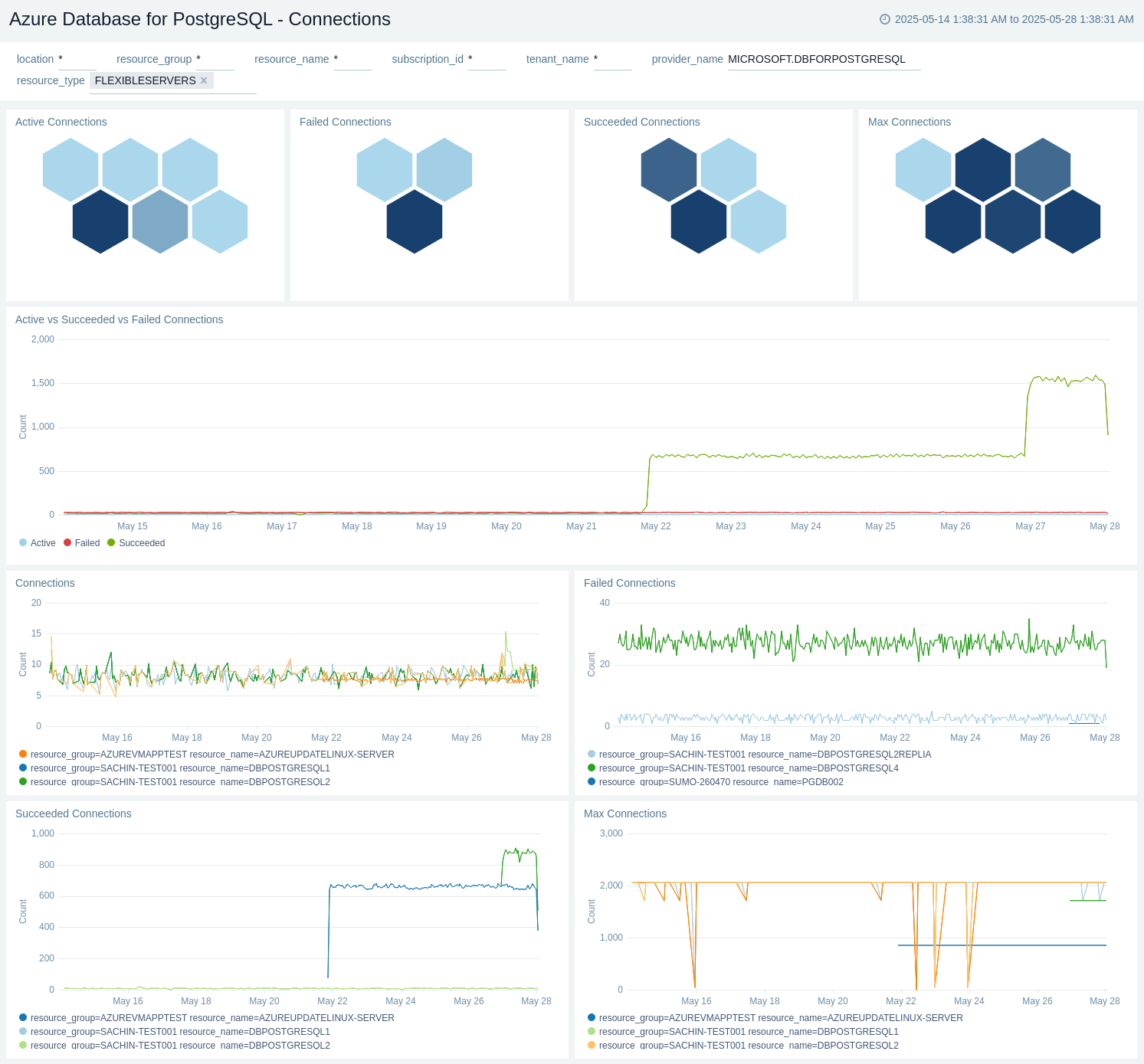This screenshot has width=1144, height=1064.
Task: Toggle DBPOSTGRESQL1 series in Connections legend
Action: coord(175,768)
